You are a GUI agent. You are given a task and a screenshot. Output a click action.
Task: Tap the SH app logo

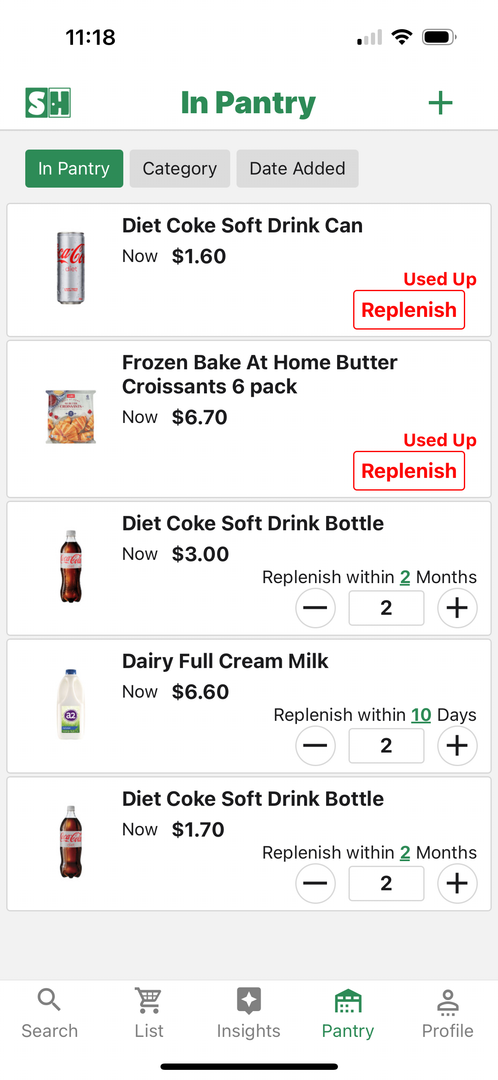48,103
